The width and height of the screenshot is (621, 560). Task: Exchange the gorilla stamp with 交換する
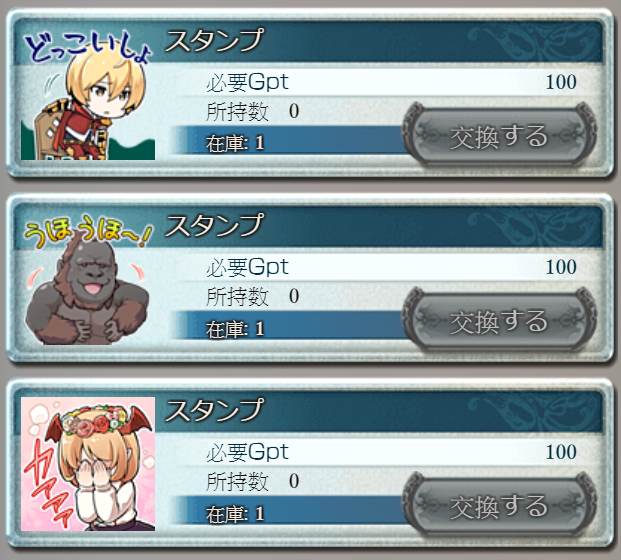(x=499, y=321)
